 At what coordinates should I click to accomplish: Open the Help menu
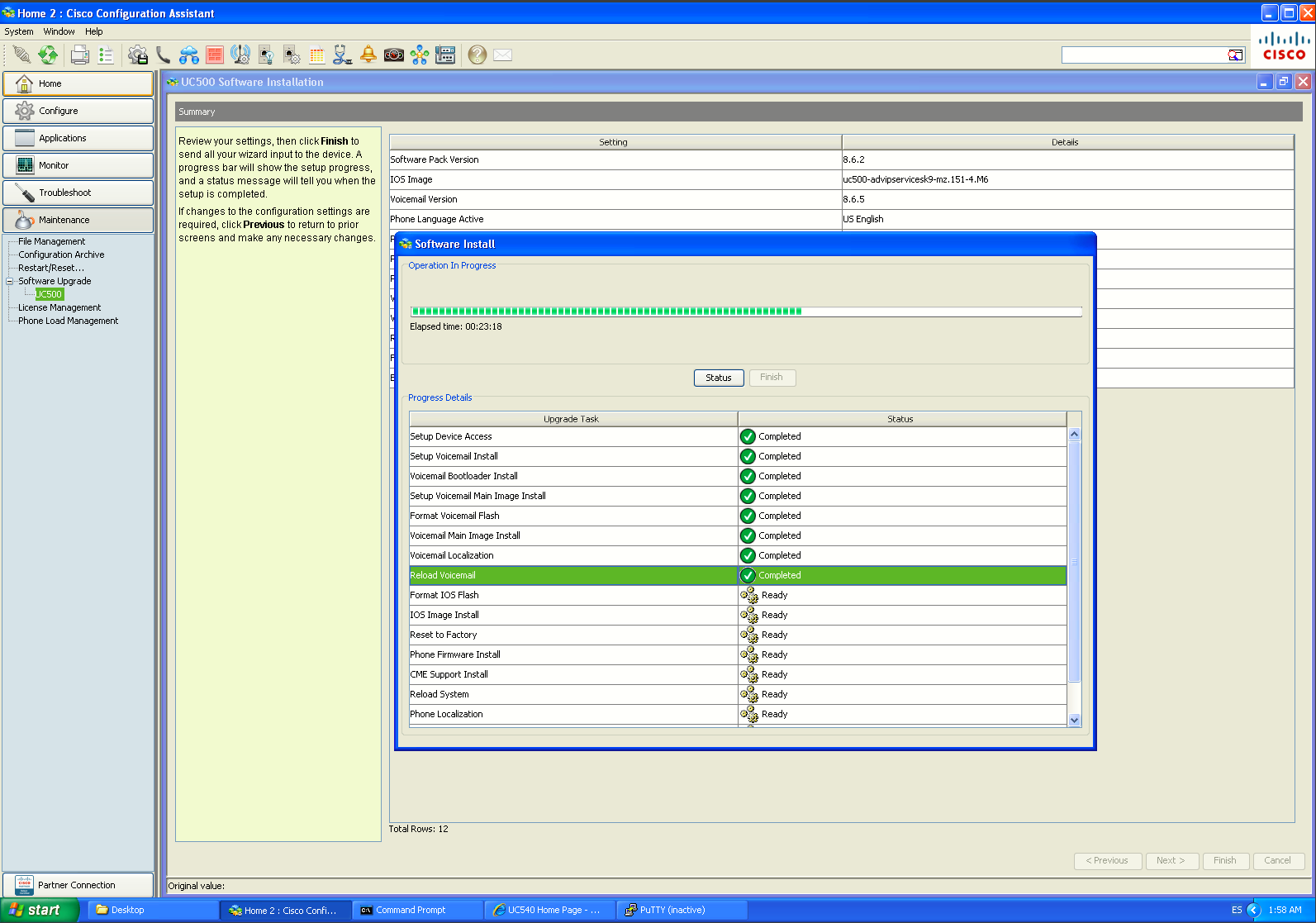(94, 31)
